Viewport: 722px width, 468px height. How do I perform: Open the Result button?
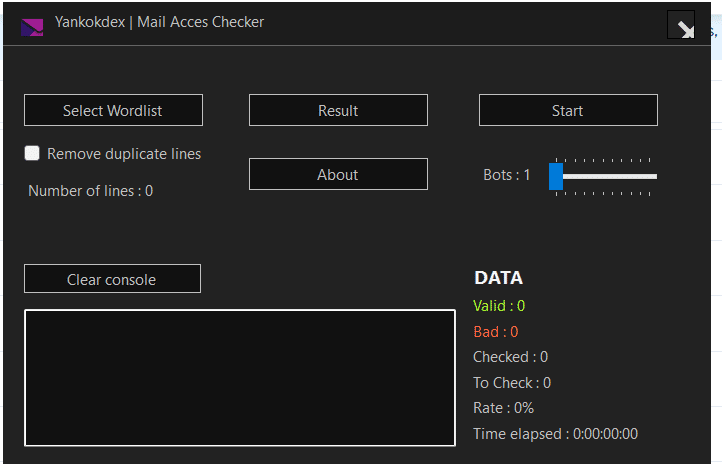pos(338,110)
